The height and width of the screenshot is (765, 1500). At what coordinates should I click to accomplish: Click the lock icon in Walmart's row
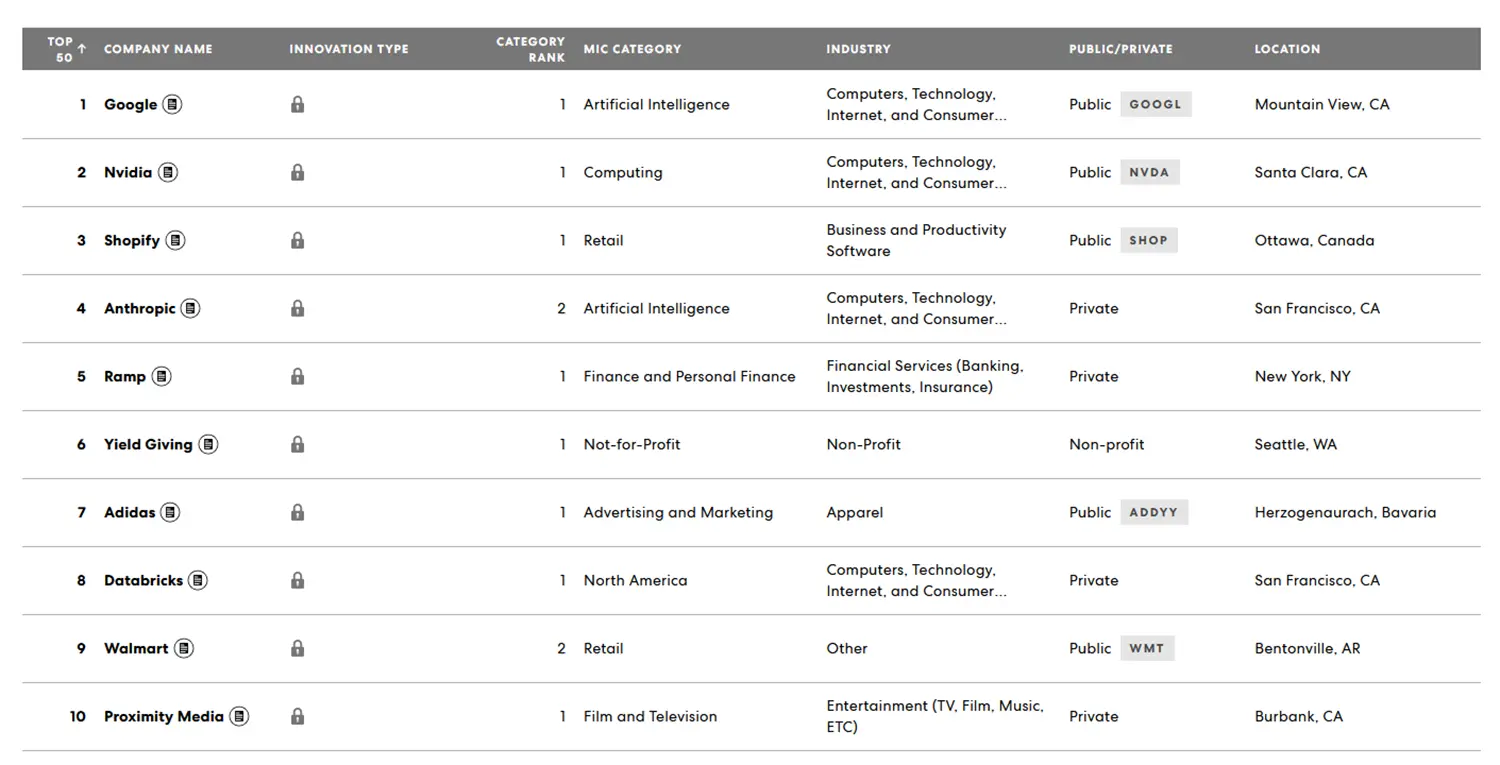coord(297,648)
